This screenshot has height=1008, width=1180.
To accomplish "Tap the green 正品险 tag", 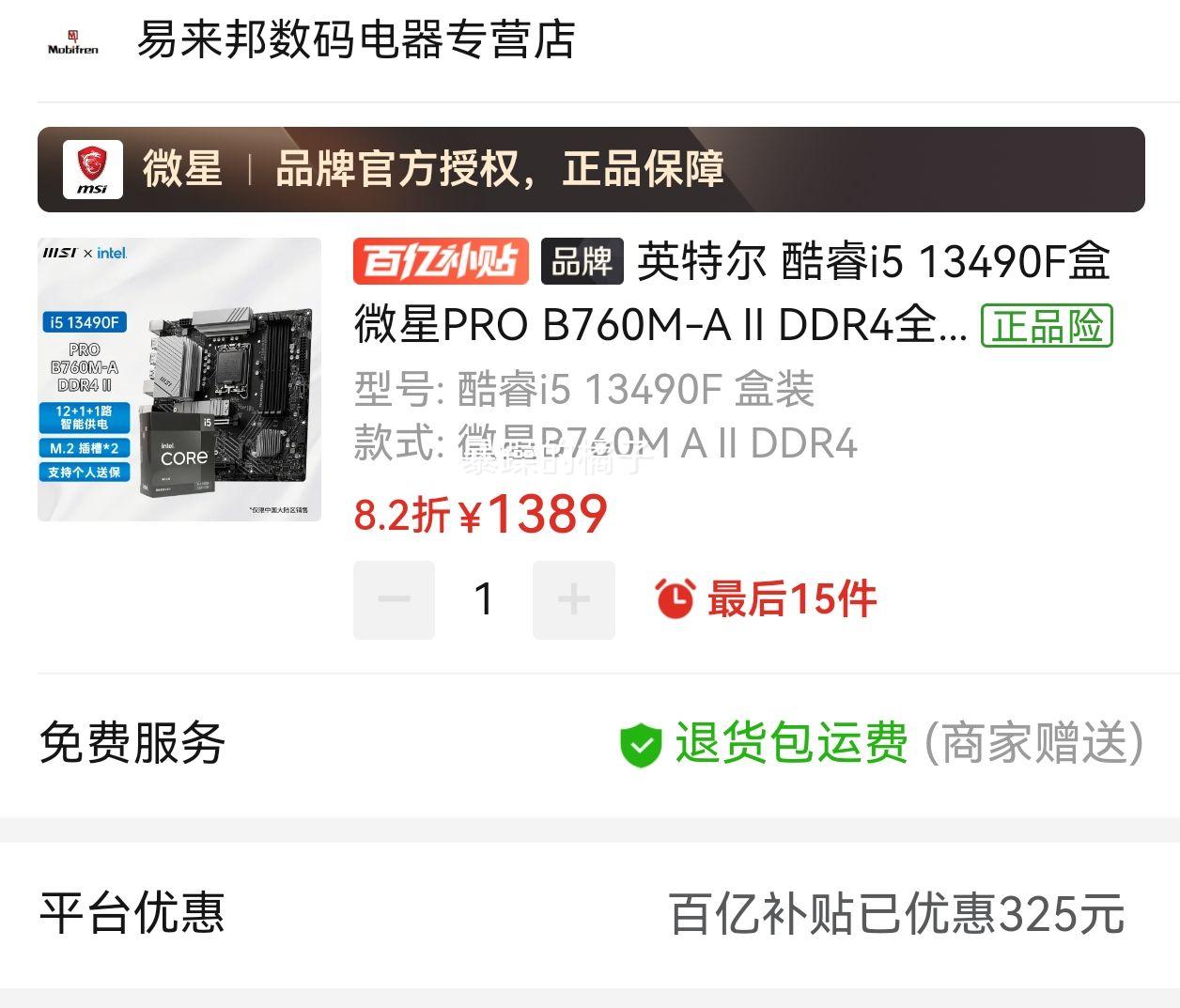I will pos(1047,326).
